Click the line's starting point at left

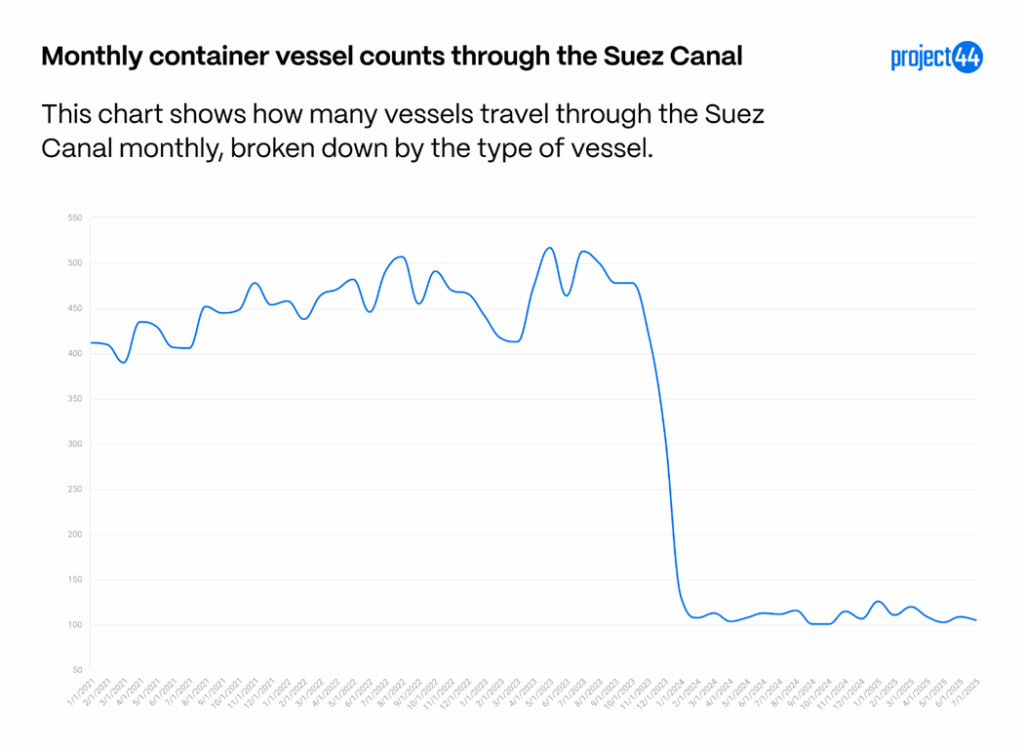pos(91,343)
